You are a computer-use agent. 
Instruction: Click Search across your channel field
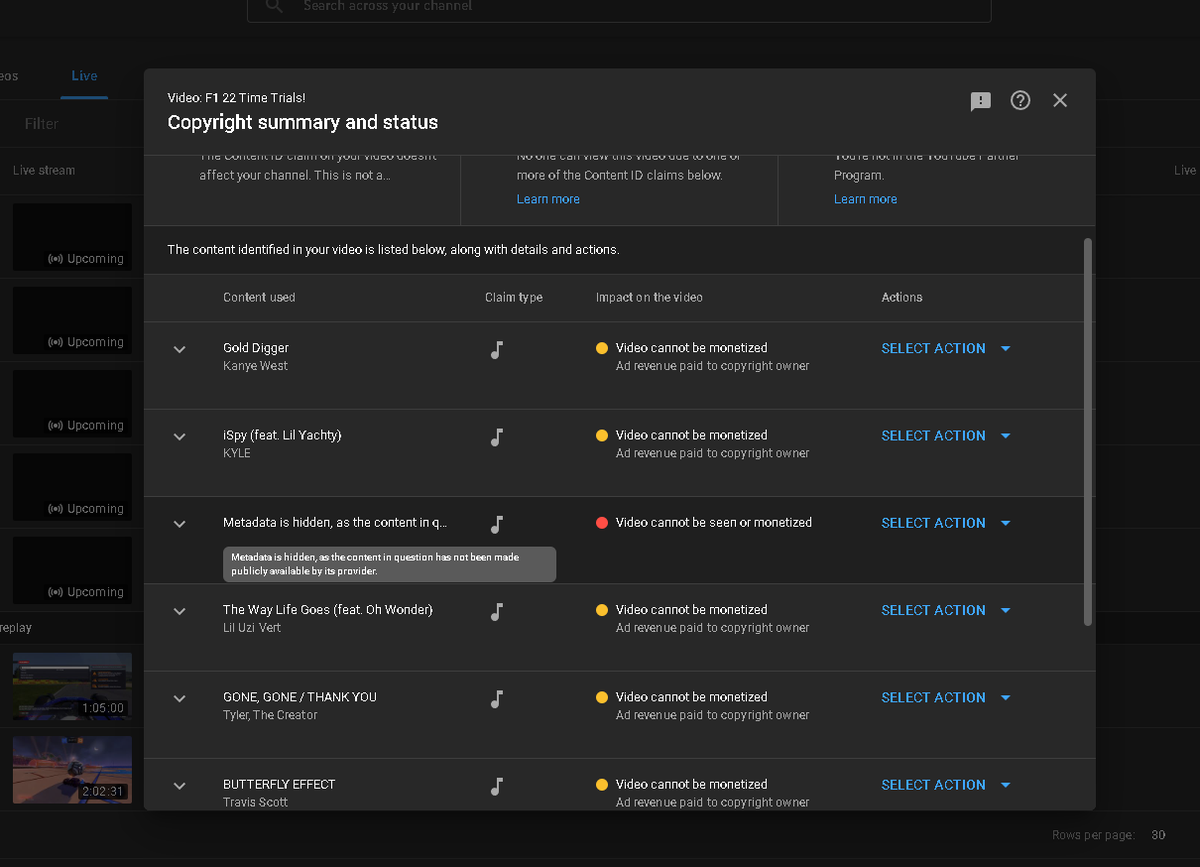[619, 8]
